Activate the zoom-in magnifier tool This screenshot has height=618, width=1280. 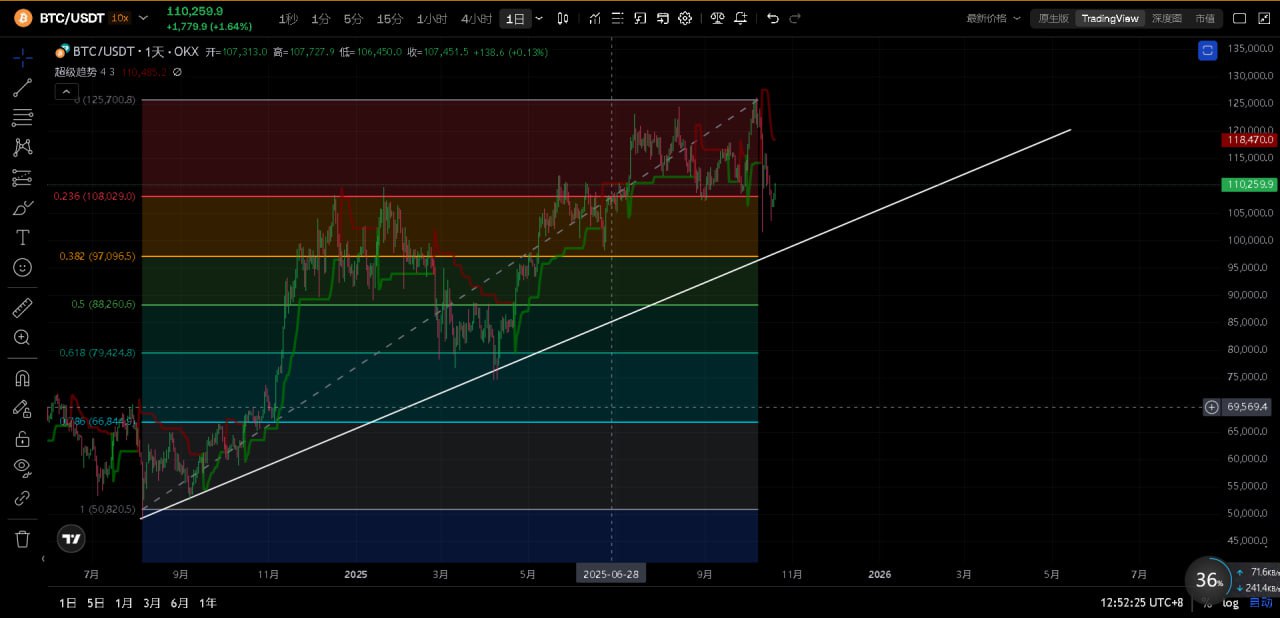tap(22, 338)
